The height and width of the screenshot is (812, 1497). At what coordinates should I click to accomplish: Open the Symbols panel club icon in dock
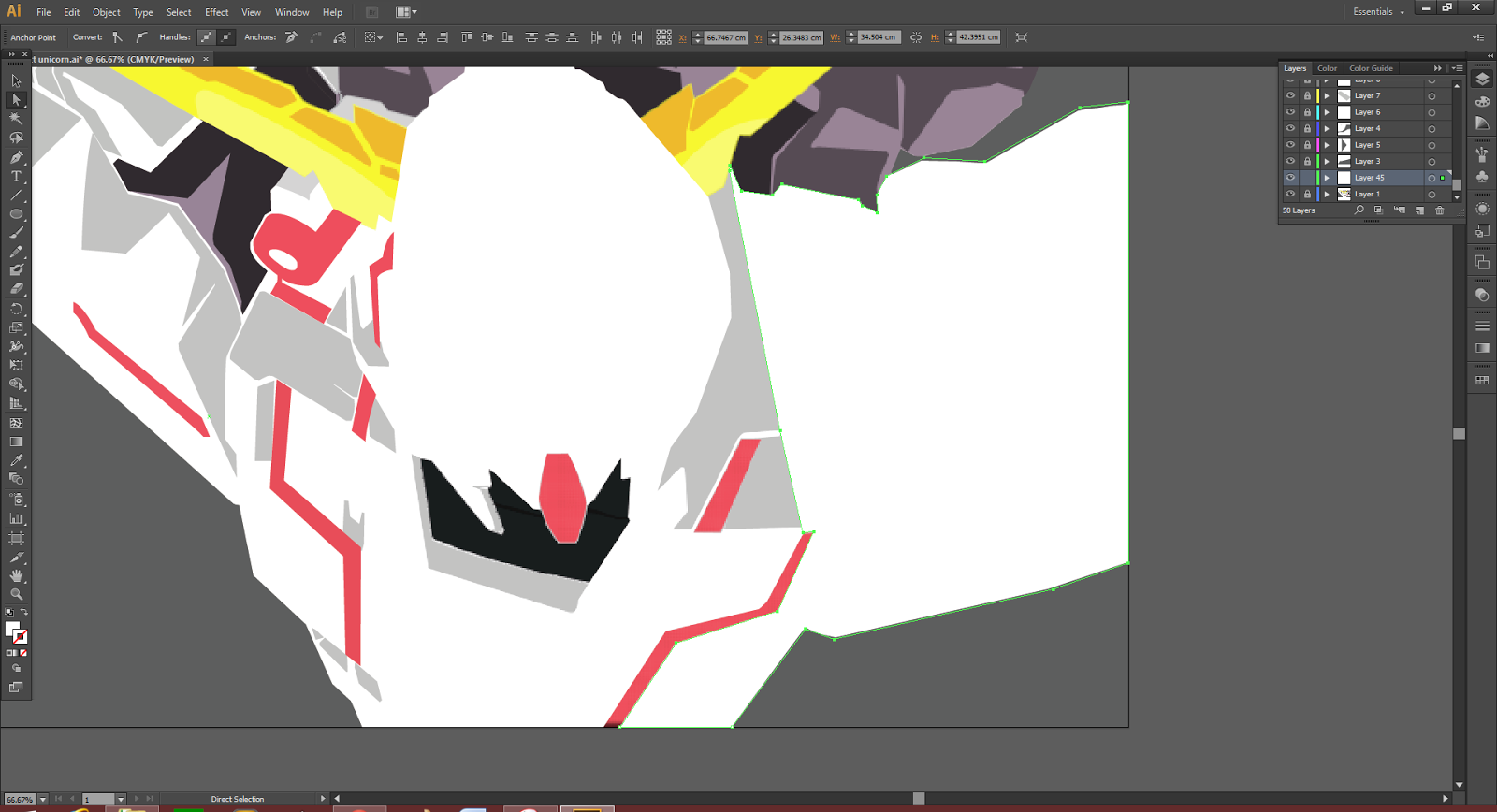(x=1482, y=176)
